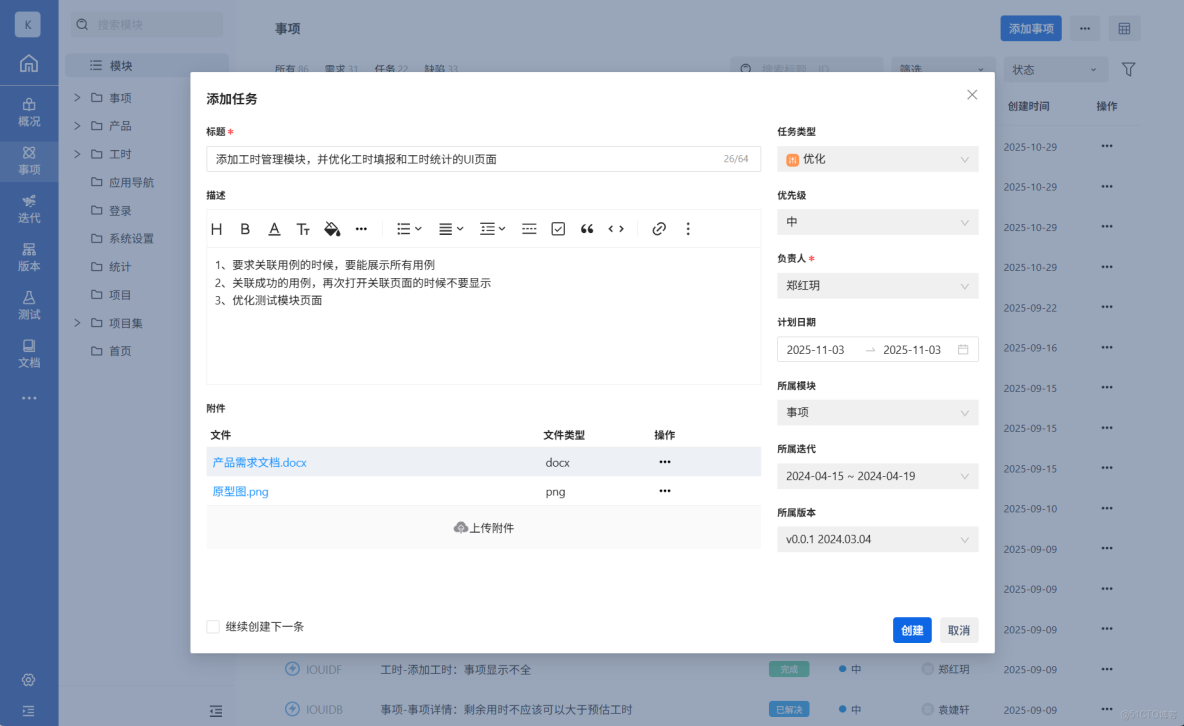1184x726 pixels.
Task: Open the 任务类型 dropdown showing 优化
Action: point(877,158)
